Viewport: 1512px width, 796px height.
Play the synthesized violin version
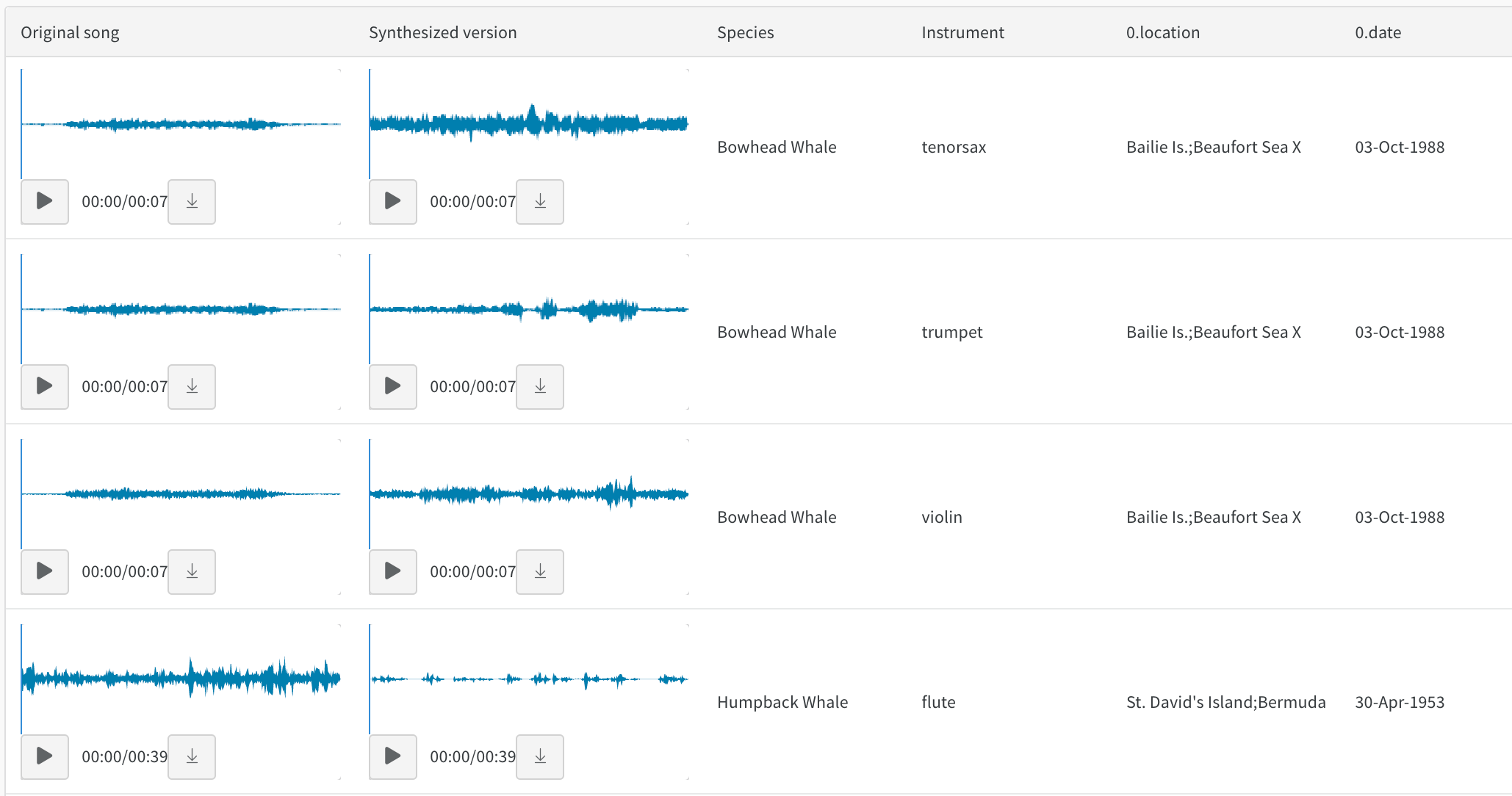tap(392, 572)
